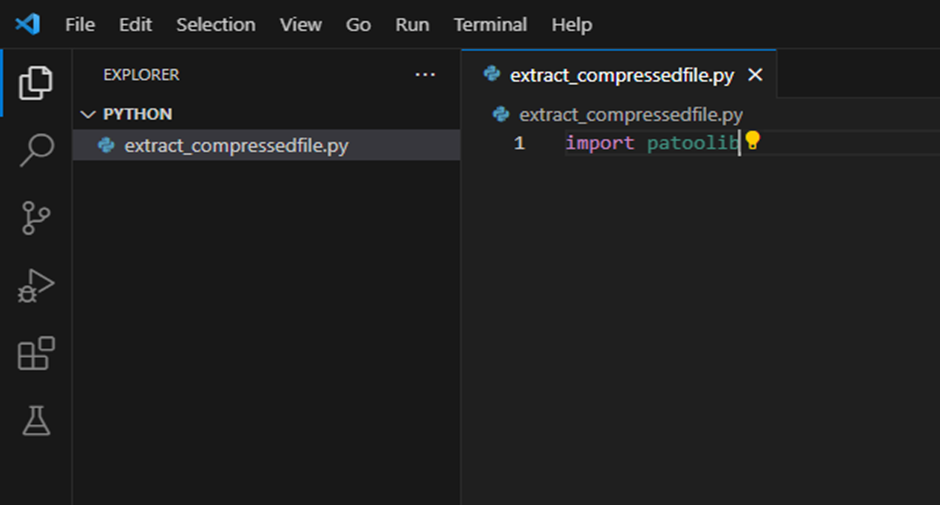Screen dimensions: 940x505
Task: Collapse the PYTHON folder section
Action: point(88,114)
